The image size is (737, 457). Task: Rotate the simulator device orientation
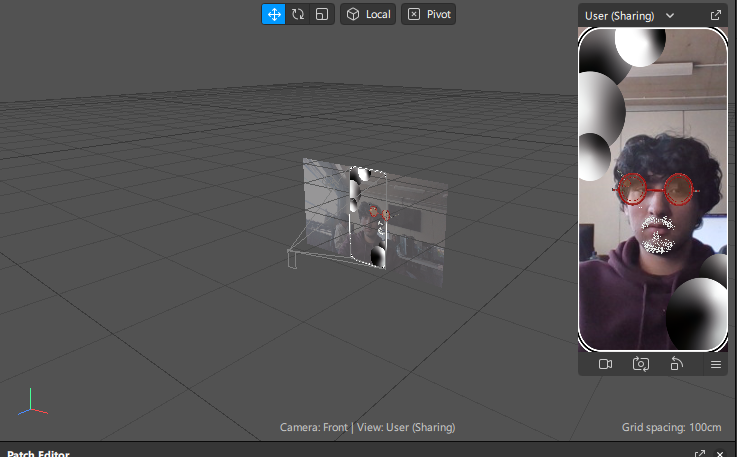pyautogui.click(x=676, y=364)
